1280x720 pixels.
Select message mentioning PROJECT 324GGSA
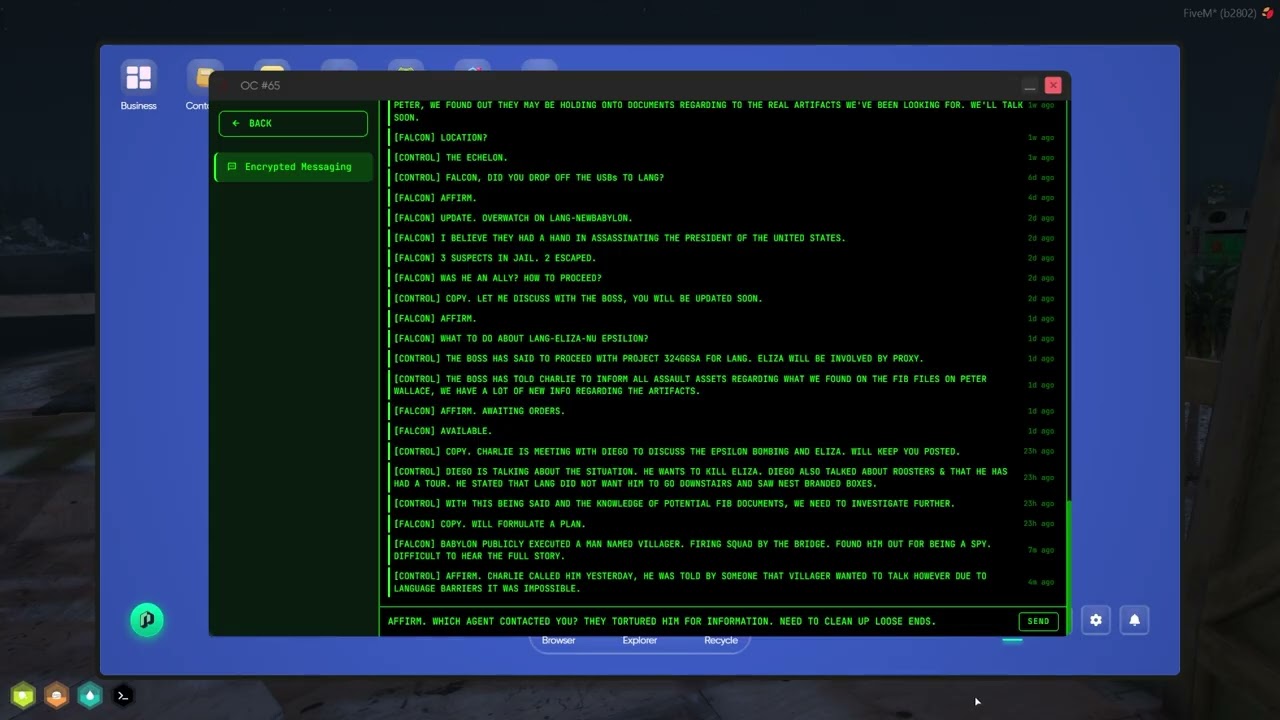tap(722, 358)
